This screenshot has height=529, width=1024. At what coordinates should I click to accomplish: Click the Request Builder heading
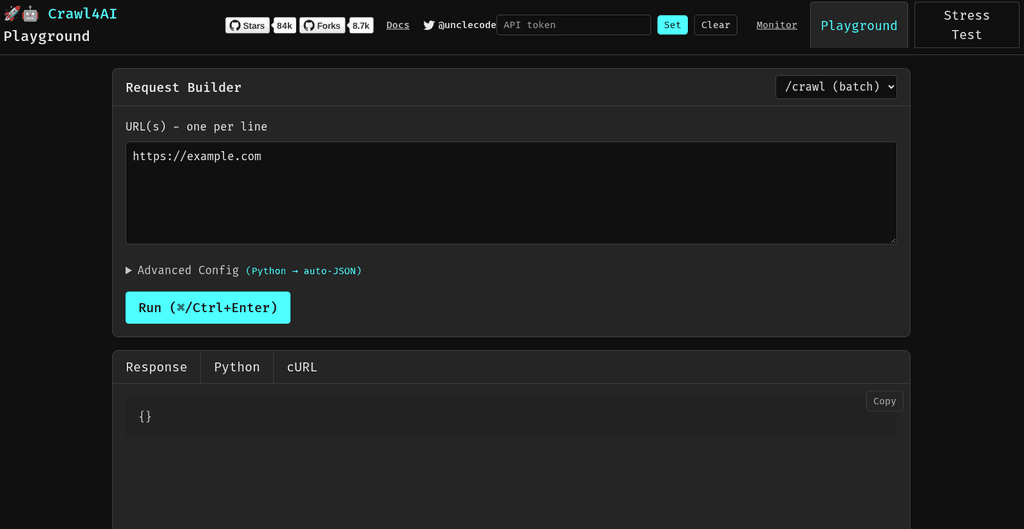[x=184, y=88]
